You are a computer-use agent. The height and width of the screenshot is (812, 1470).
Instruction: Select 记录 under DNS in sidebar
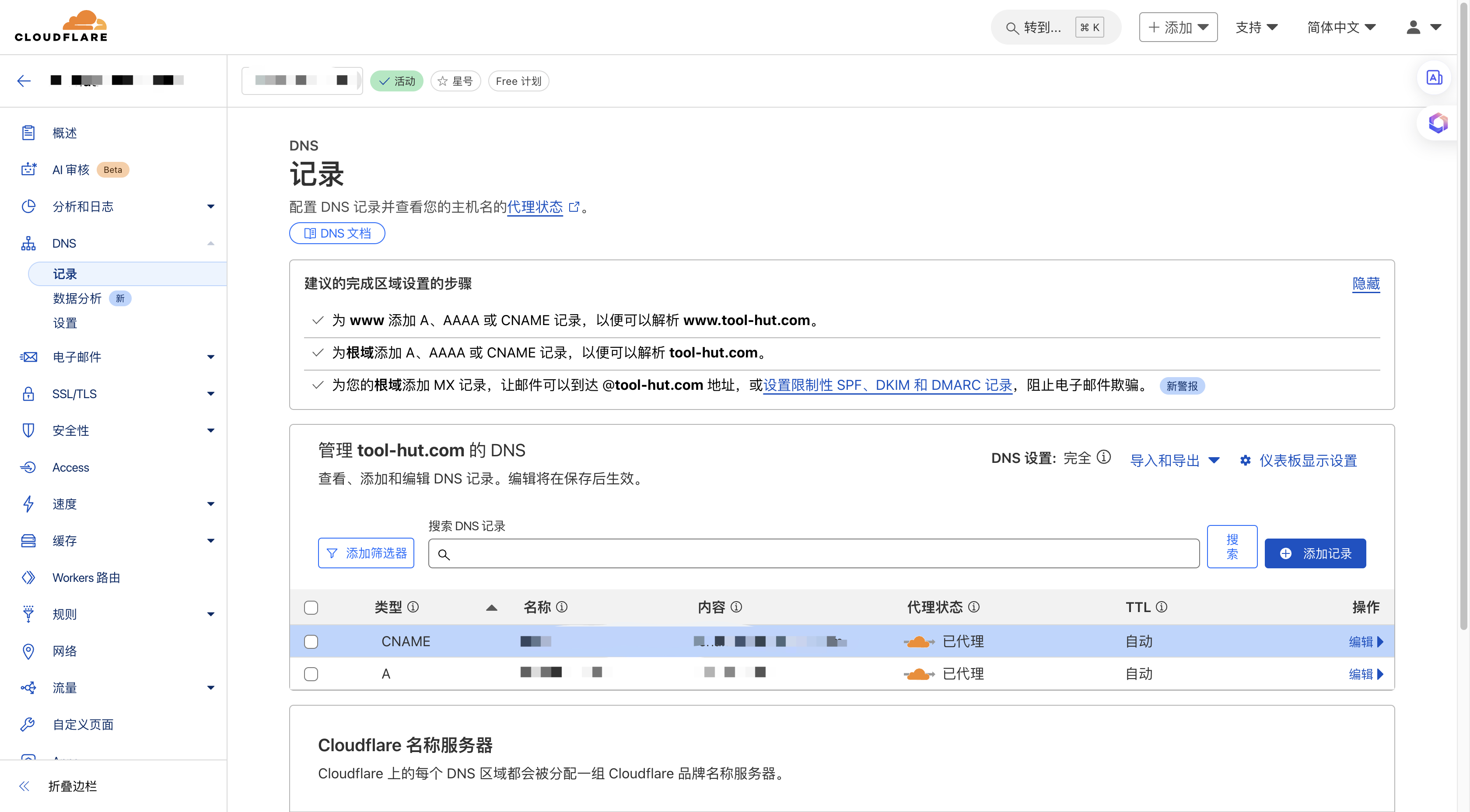(x=127, y=274)
